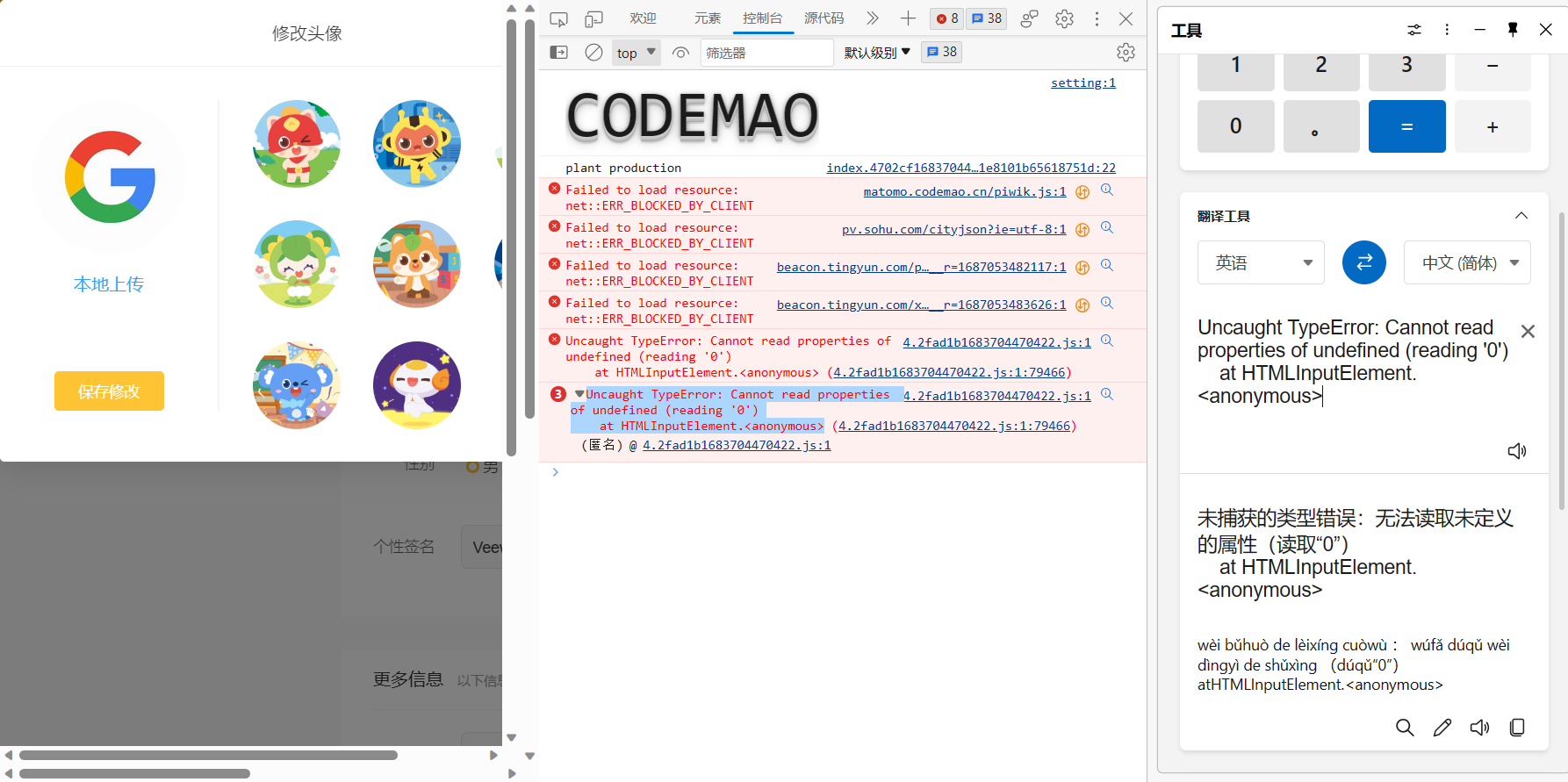
Task: Click the 保存修改 button
Action: coord(109,391)
